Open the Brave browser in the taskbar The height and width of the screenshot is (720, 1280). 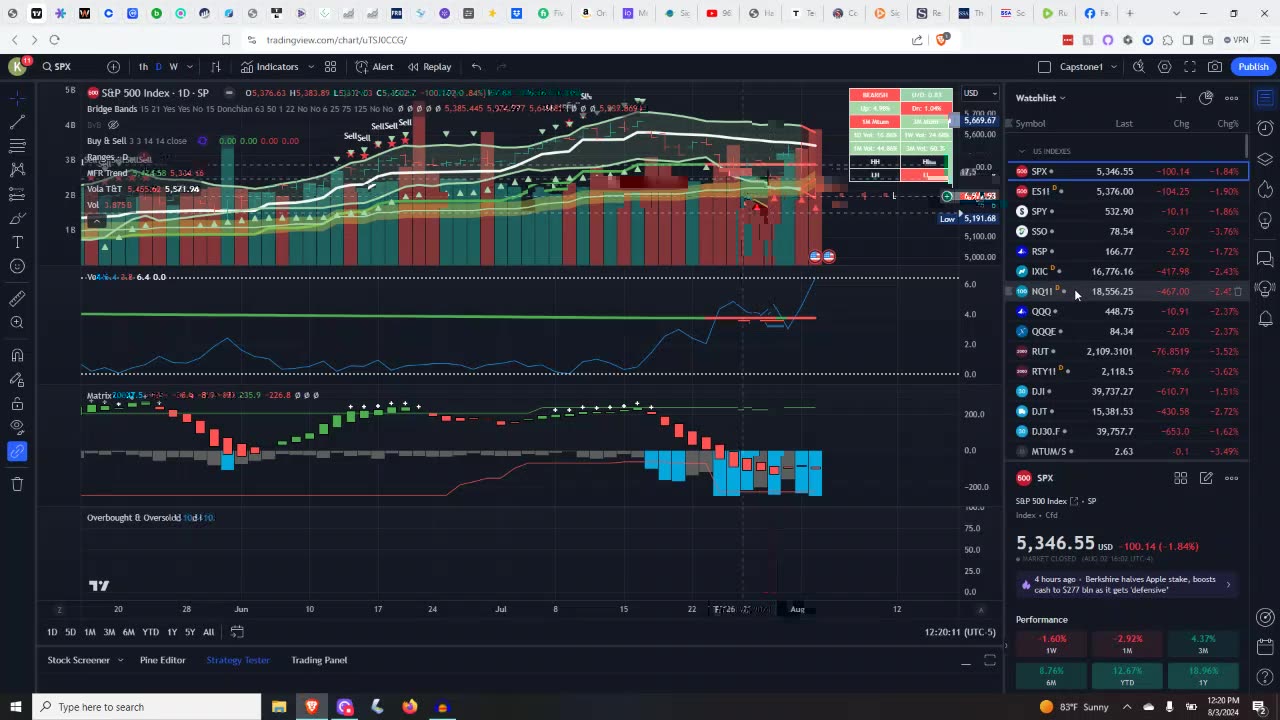[x=311, y=707]
